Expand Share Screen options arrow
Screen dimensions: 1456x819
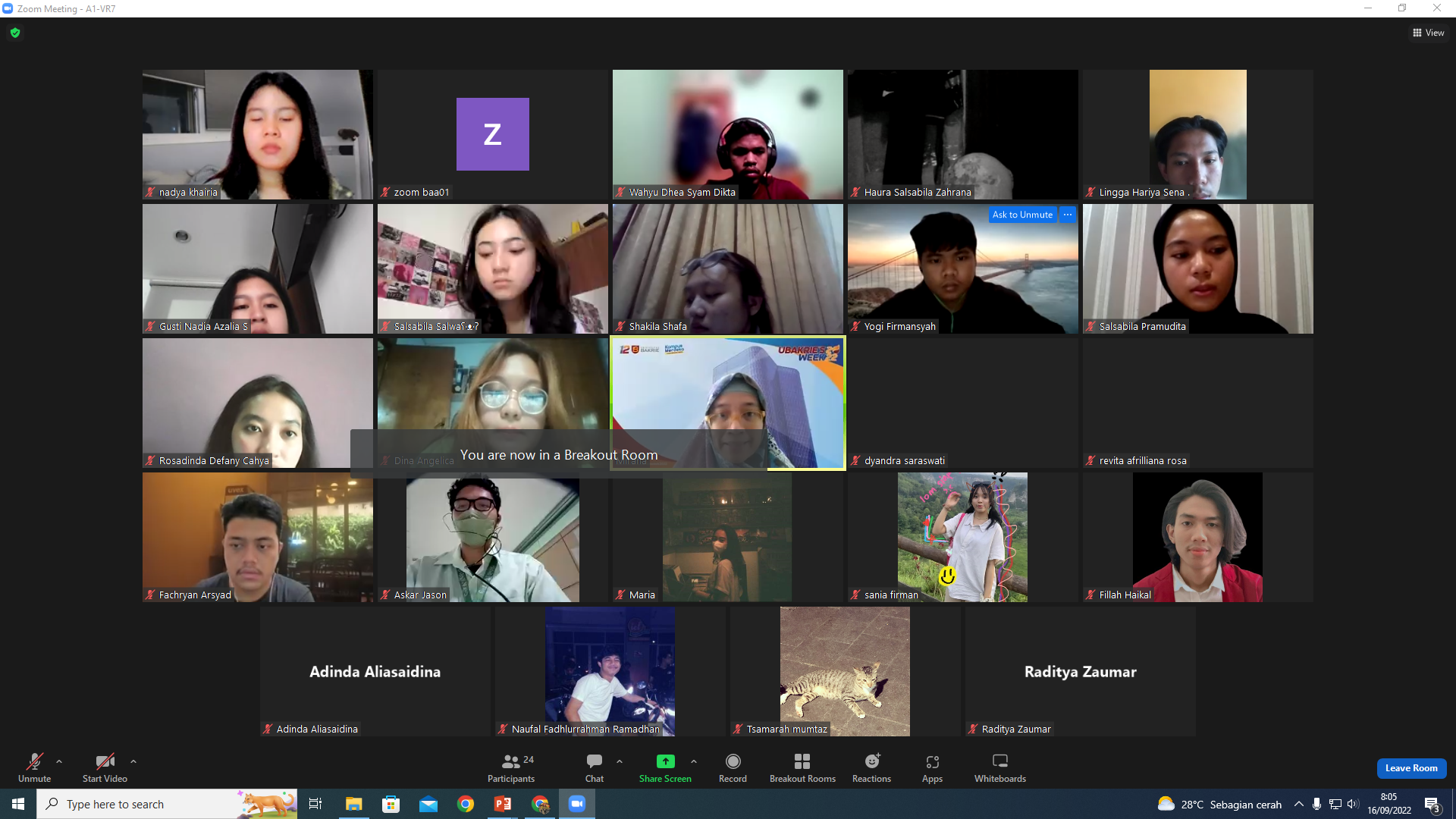tap(694, 761)
